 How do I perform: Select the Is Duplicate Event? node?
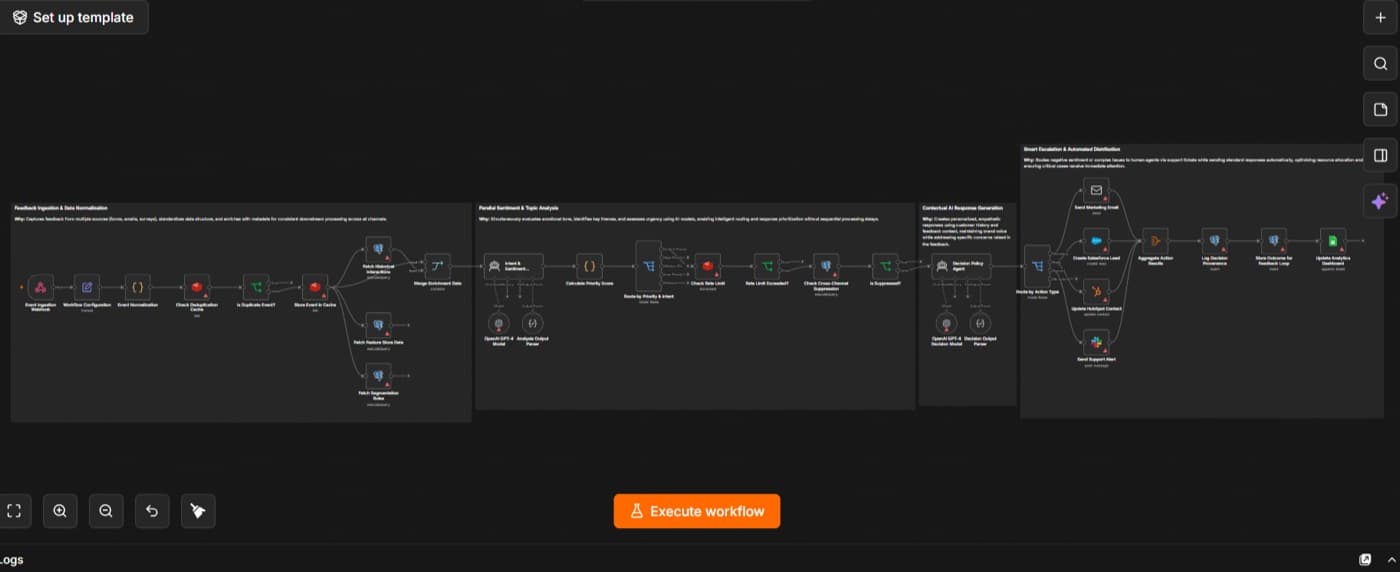pyautogui.click(x=256, y=287)
